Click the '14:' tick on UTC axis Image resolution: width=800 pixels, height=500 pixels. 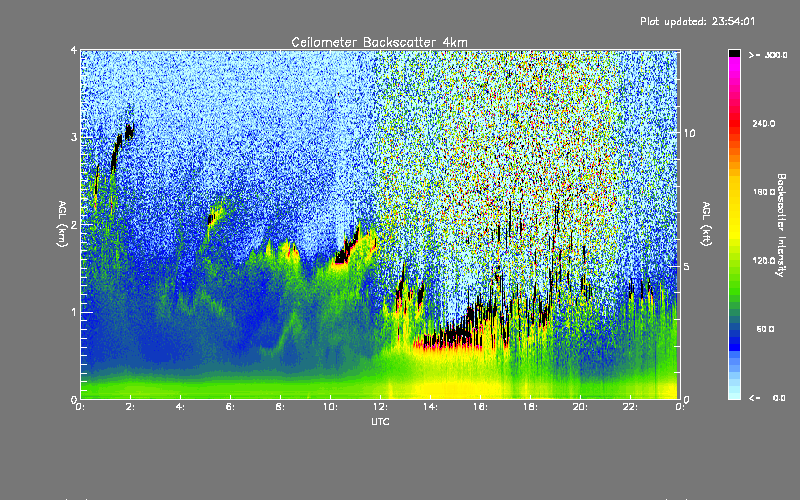(430, 407)
